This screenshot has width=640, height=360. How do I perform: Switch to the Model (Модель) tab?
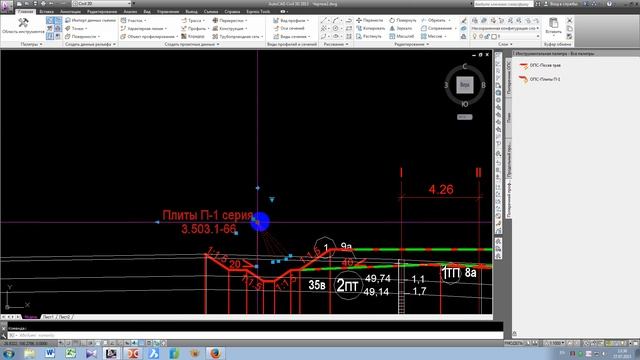click(30, 317)
